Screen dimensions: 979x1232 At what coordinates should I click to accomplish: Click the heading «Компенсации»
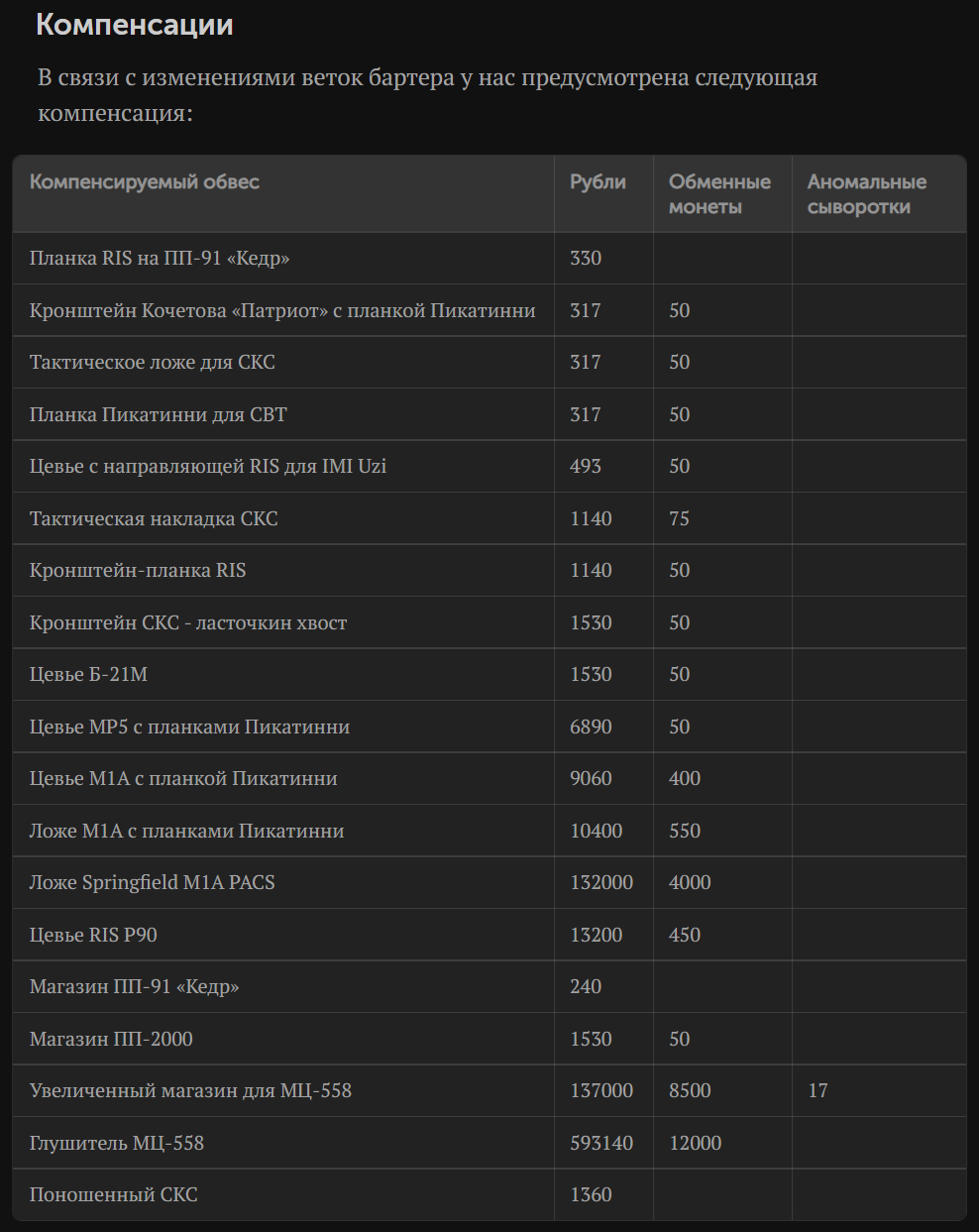coord(135,25)
